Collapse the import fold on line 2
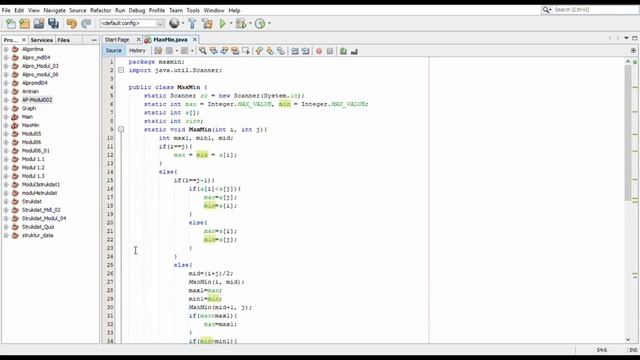640x360 pixels. click(x=121, y=70)
